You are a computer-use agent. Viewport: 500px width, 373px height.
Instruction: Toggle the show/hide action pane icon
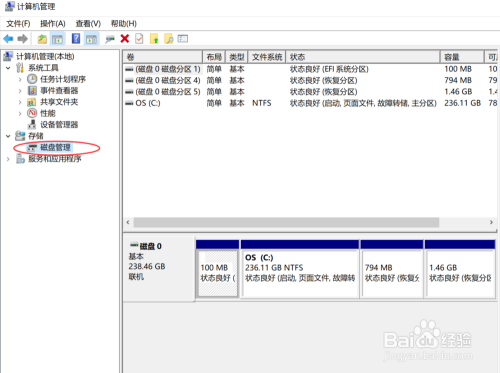click(x=91, y=39)
